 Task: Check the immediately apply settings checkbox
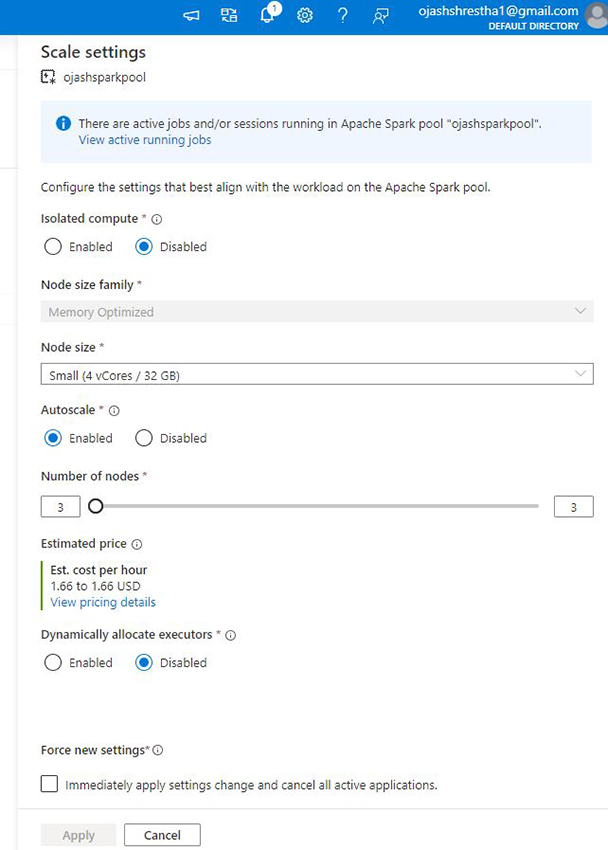49,785
